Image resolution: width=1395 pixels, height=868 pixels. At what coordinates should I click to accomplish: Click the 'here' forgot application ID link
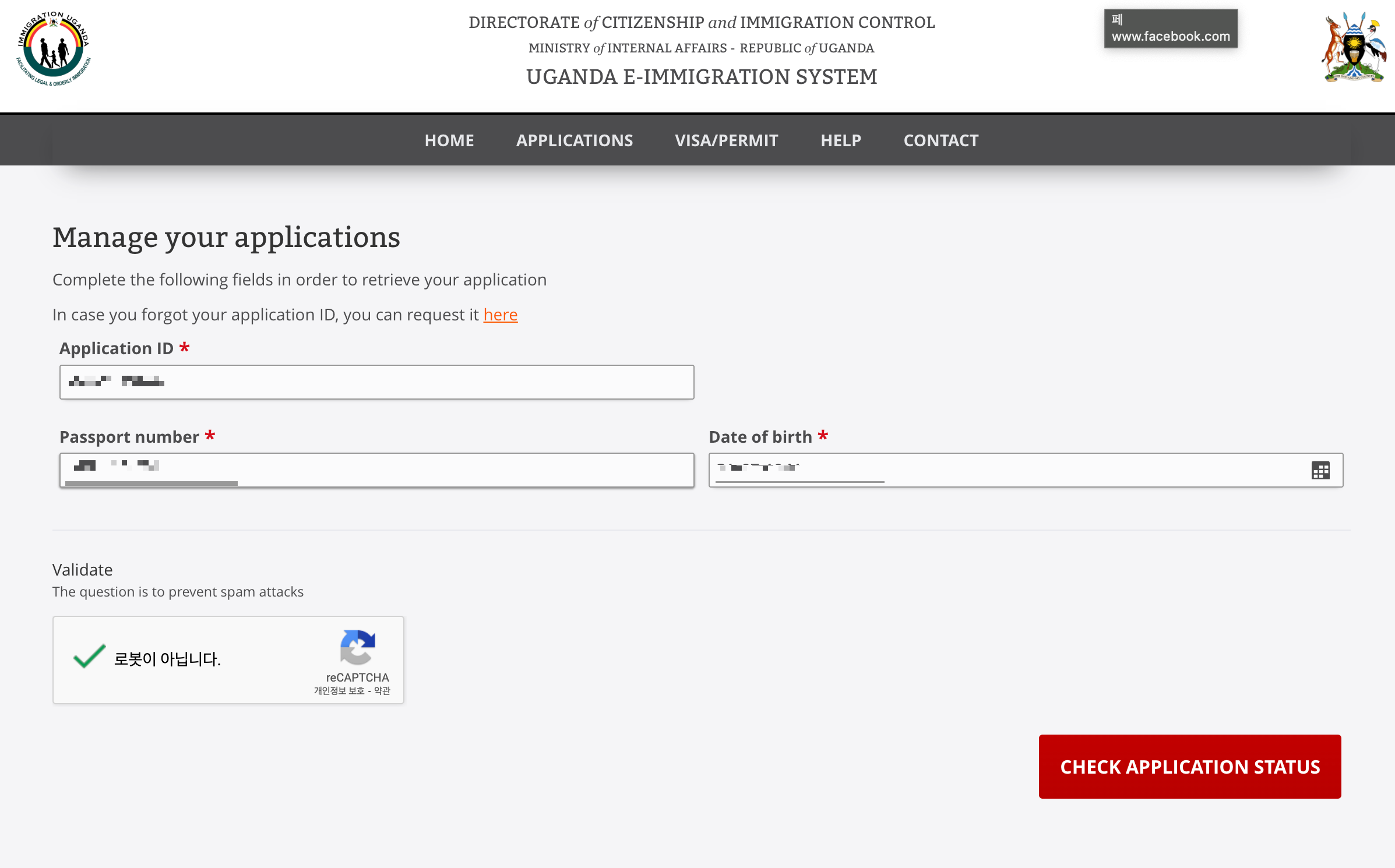point(500,315)
